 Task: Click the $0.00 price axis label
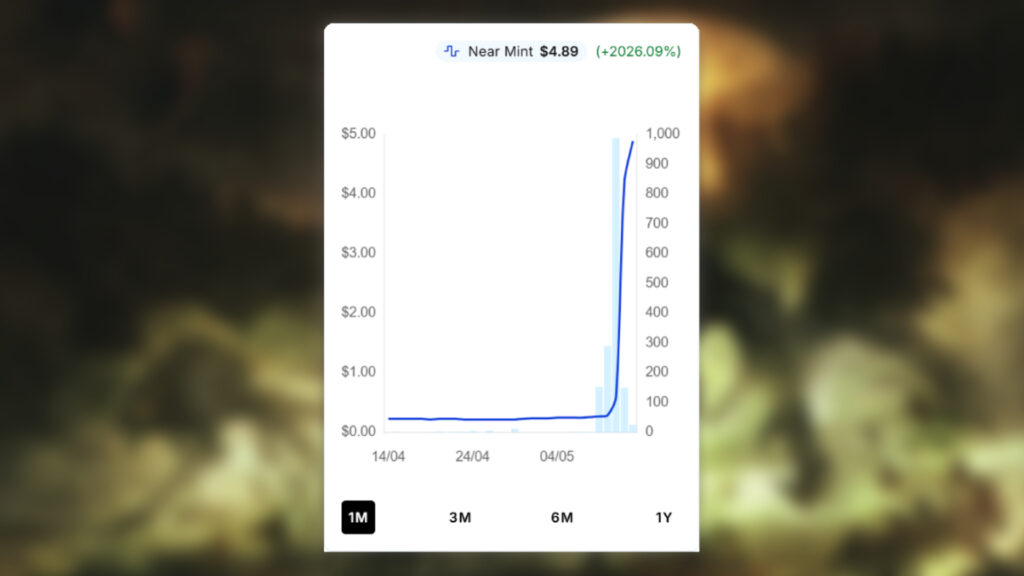coord(358,431)
